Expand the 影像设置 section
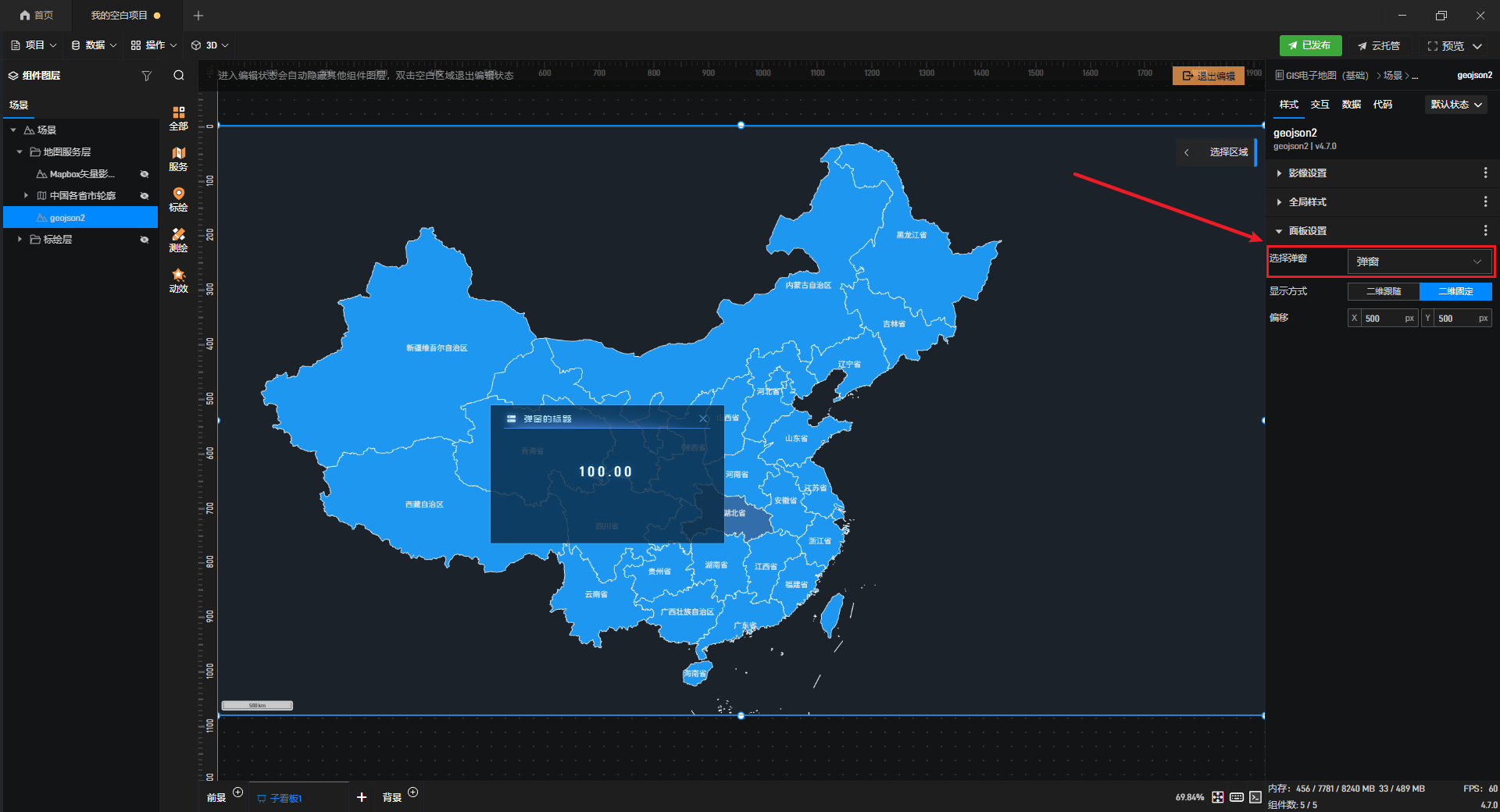 pos(1307,173)
